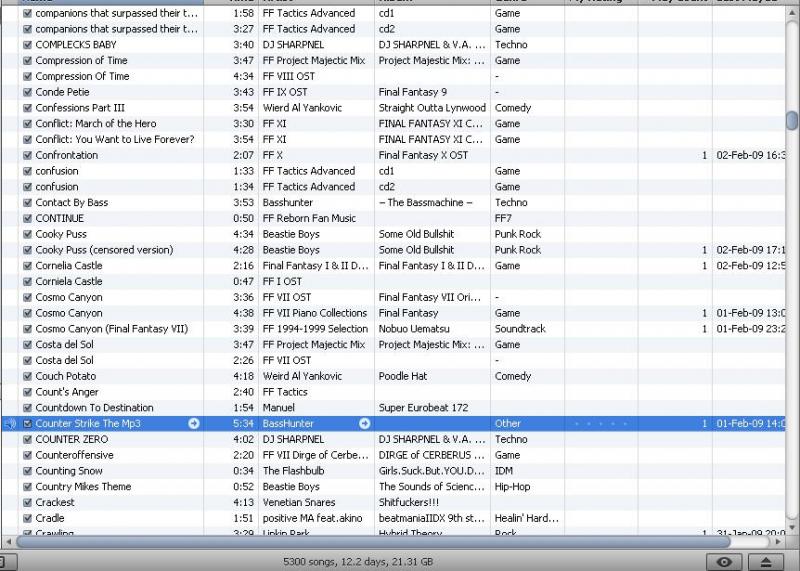
Task: Click the Super Eurobeat 172 album cell
Action: point(423,408)
